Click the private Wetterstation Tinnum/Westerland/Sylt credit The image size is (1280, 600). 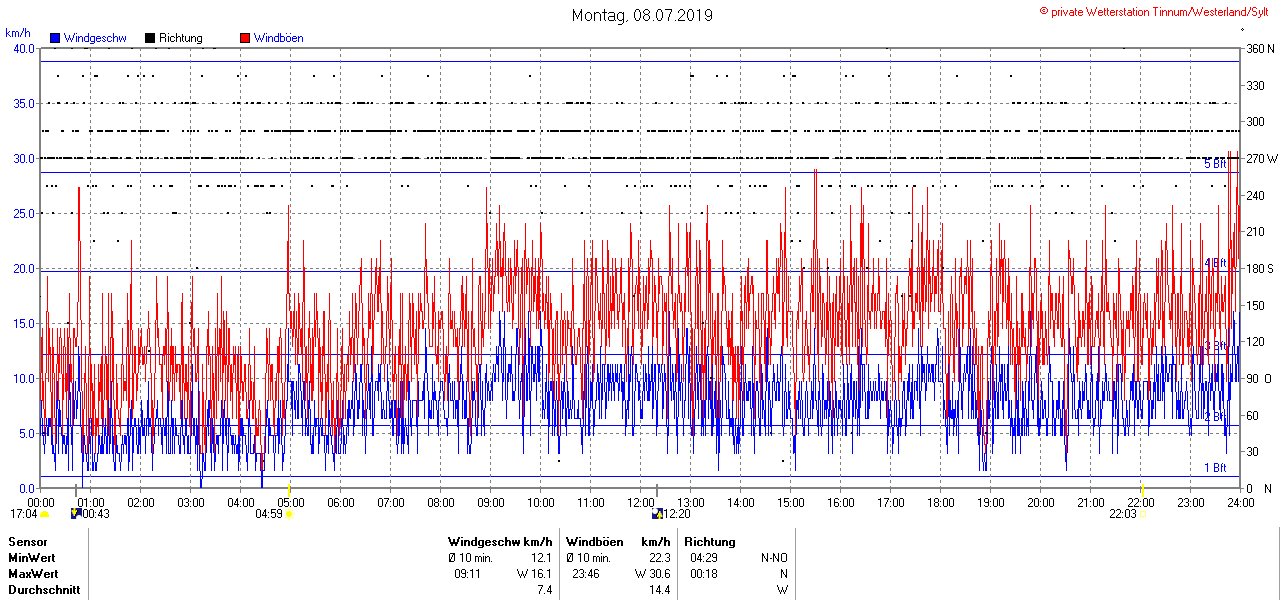pos(1154,11)
